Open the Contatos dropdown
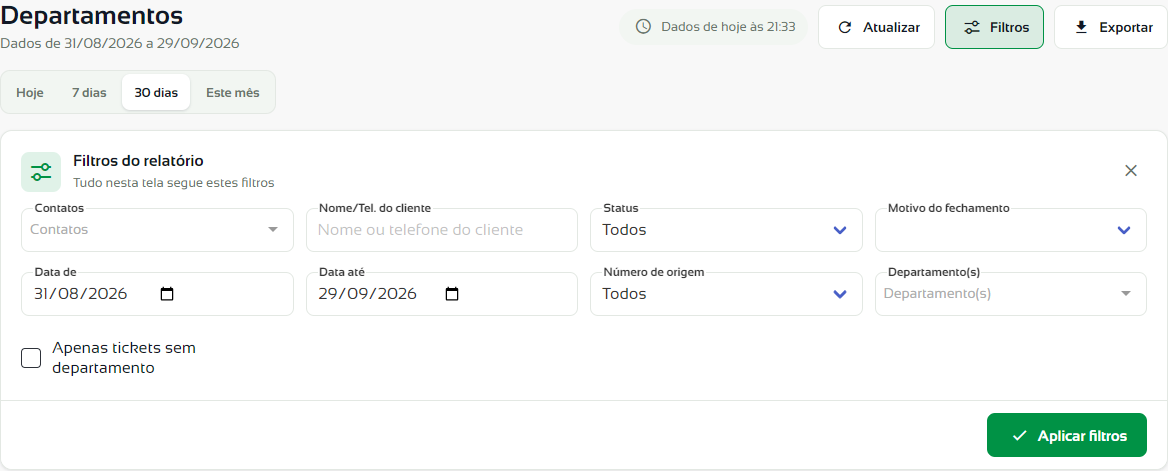The image size is (1168, 471). coord(157,230)
